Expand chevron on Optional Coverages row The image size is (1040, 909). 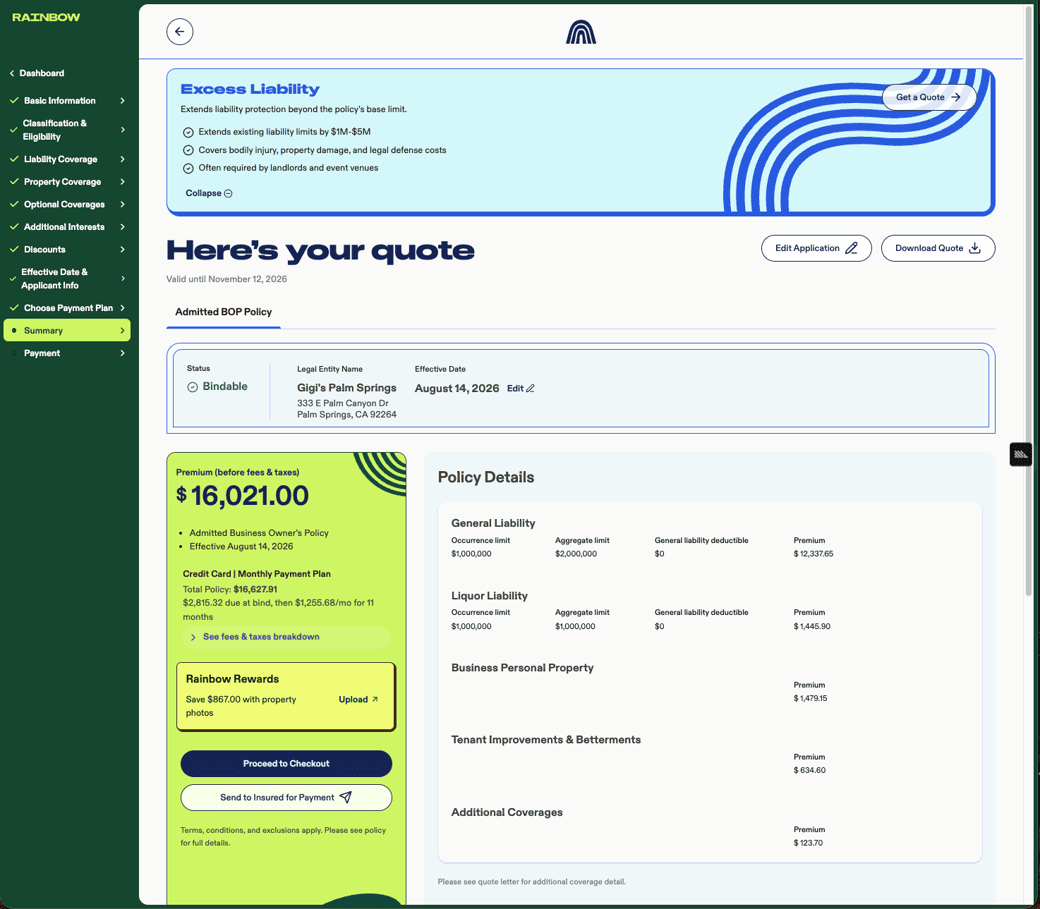click(123, 204)
